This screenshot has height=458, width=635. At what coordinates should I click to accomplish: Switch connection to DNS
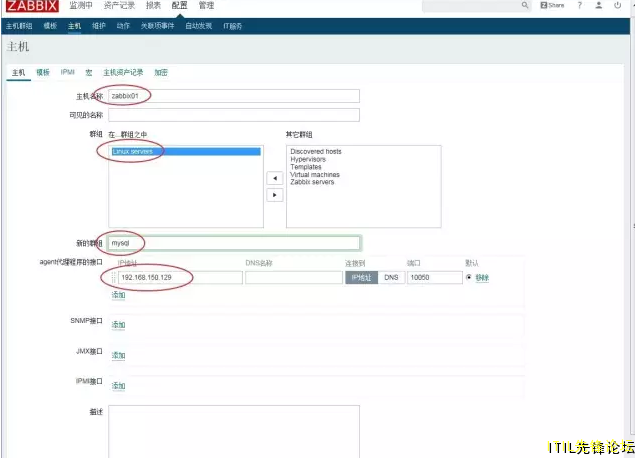click(391, 277)
